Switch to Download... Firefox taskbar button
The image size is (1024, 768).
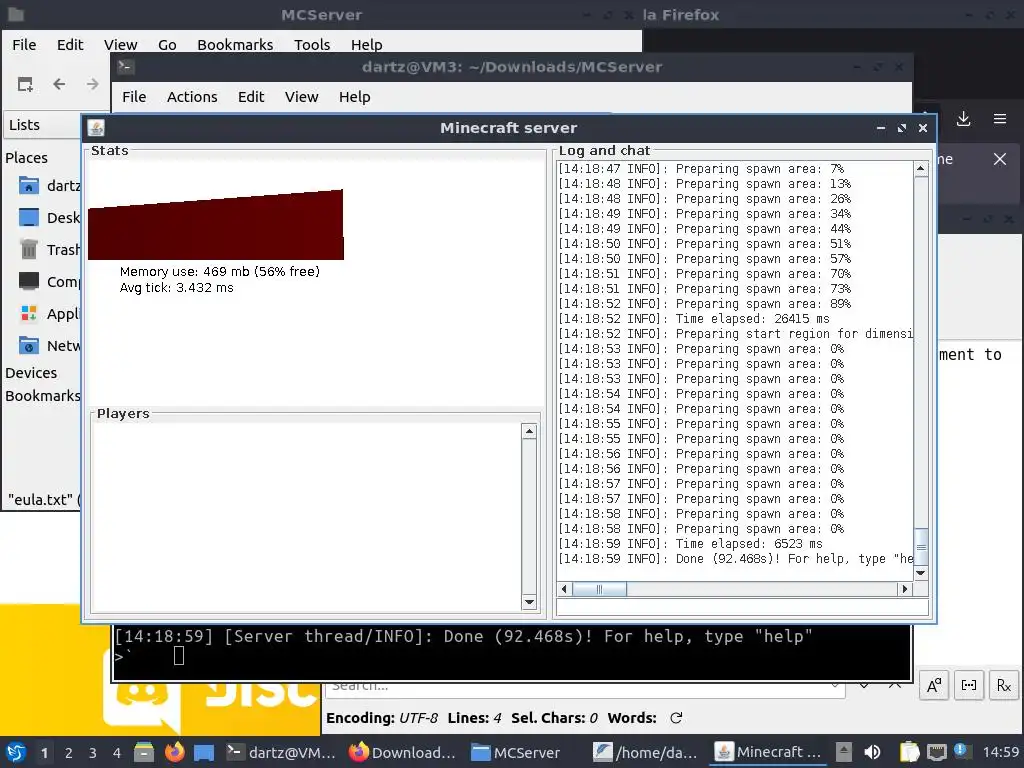pos(402,753)
